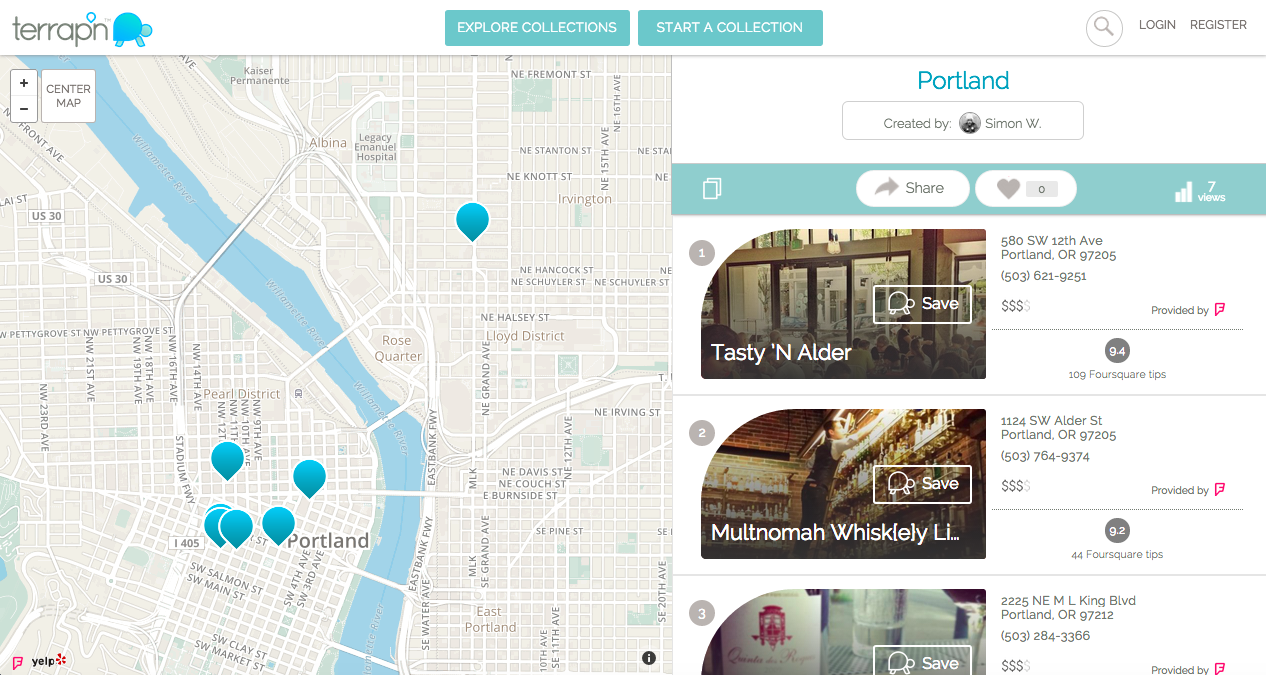This screenshot has height=675, width=1266.
Task: Select the map pin in Pearl District
Action: (x=227, y=459)
